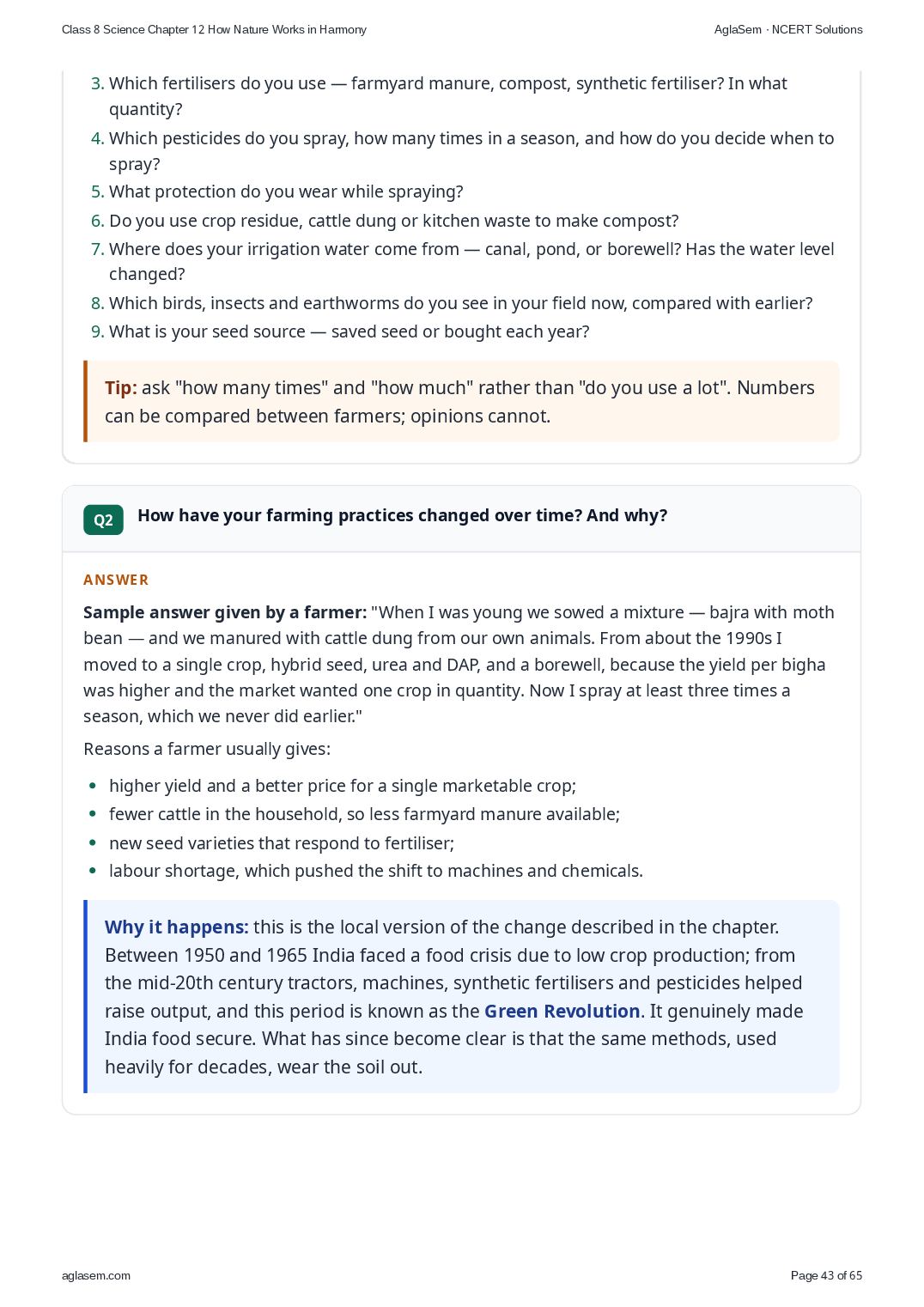924x1307 pixels.
Task: Select the Q2 farming practices question heading
Action: pyautogui.click(x=402, y=515)
